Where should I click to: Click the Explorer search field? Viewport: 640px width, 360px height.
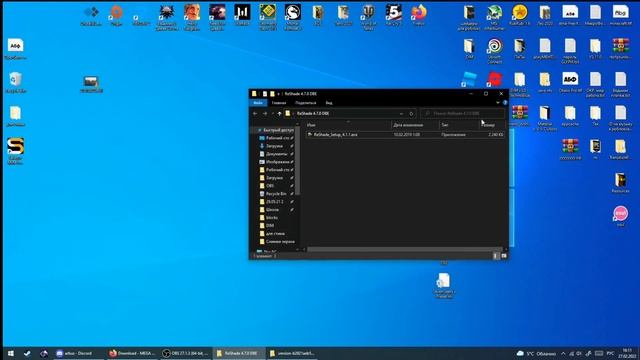click(462, 113)
